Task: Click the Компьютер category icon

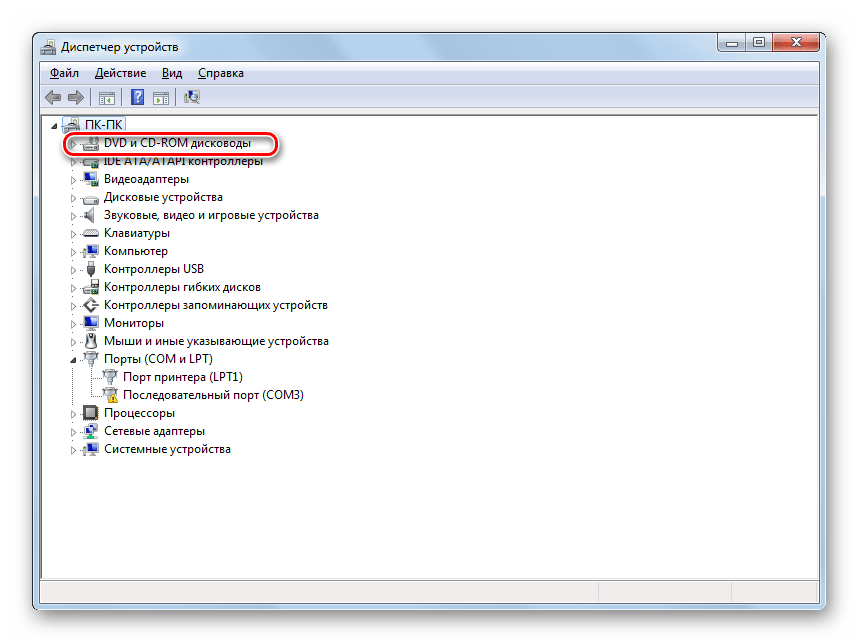Action: pos(90,251)
